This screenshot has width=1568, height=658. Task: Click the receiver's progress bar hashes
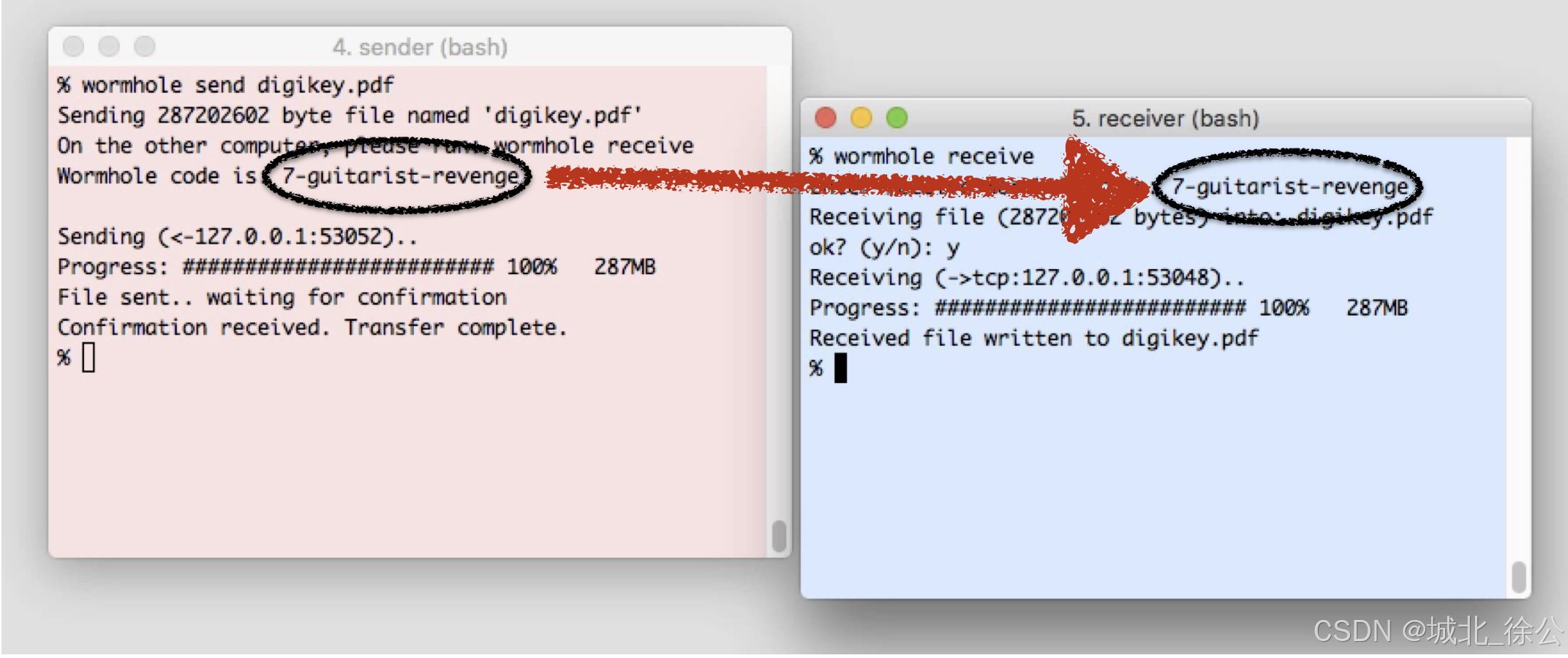[x=1090, y=308]
